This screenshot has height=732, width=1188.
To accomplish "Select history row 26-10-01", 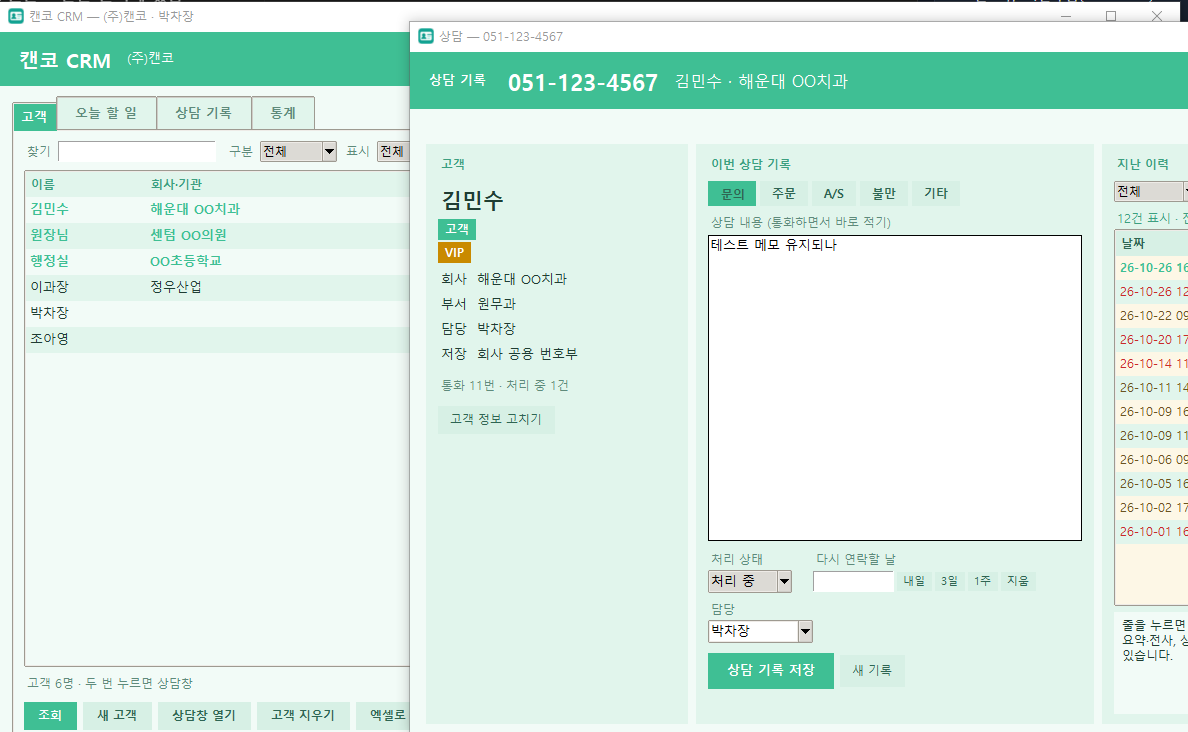I will coord(1152,532).
